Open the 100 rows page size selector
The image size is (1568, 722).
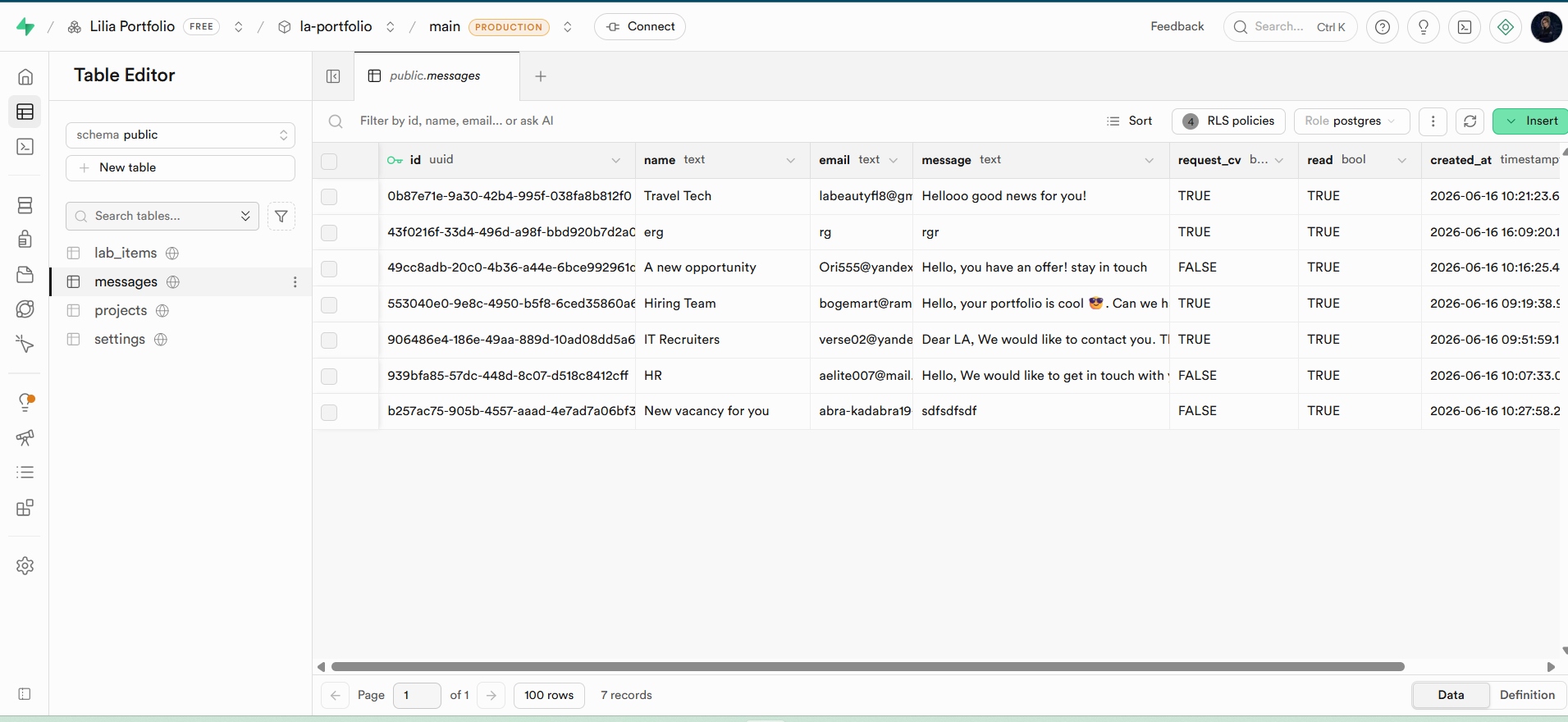[x=549, y=696]
